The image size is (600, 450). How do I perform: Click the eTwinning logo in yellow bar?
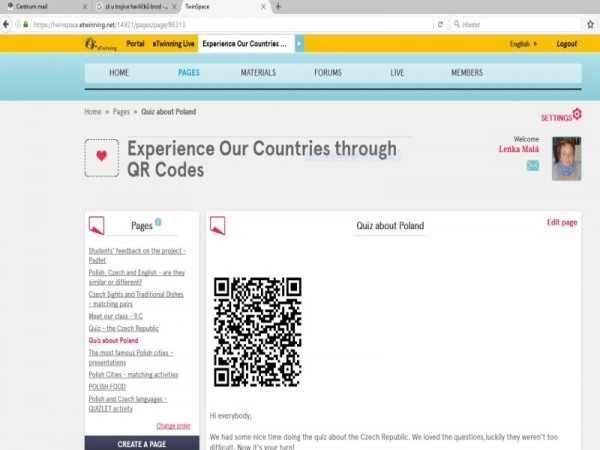click(x=101, y=44)
